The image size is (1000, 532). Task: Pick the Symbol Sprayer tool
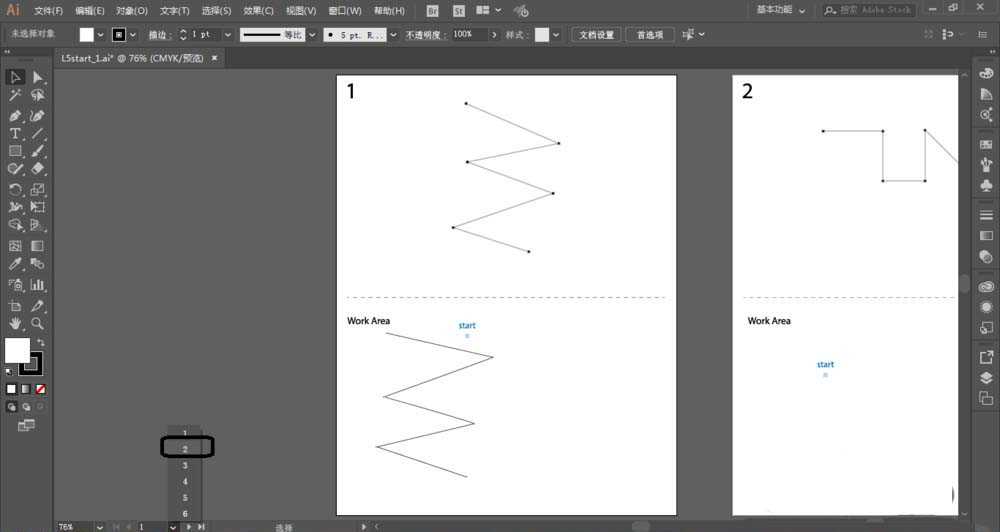tap(15, 284)
